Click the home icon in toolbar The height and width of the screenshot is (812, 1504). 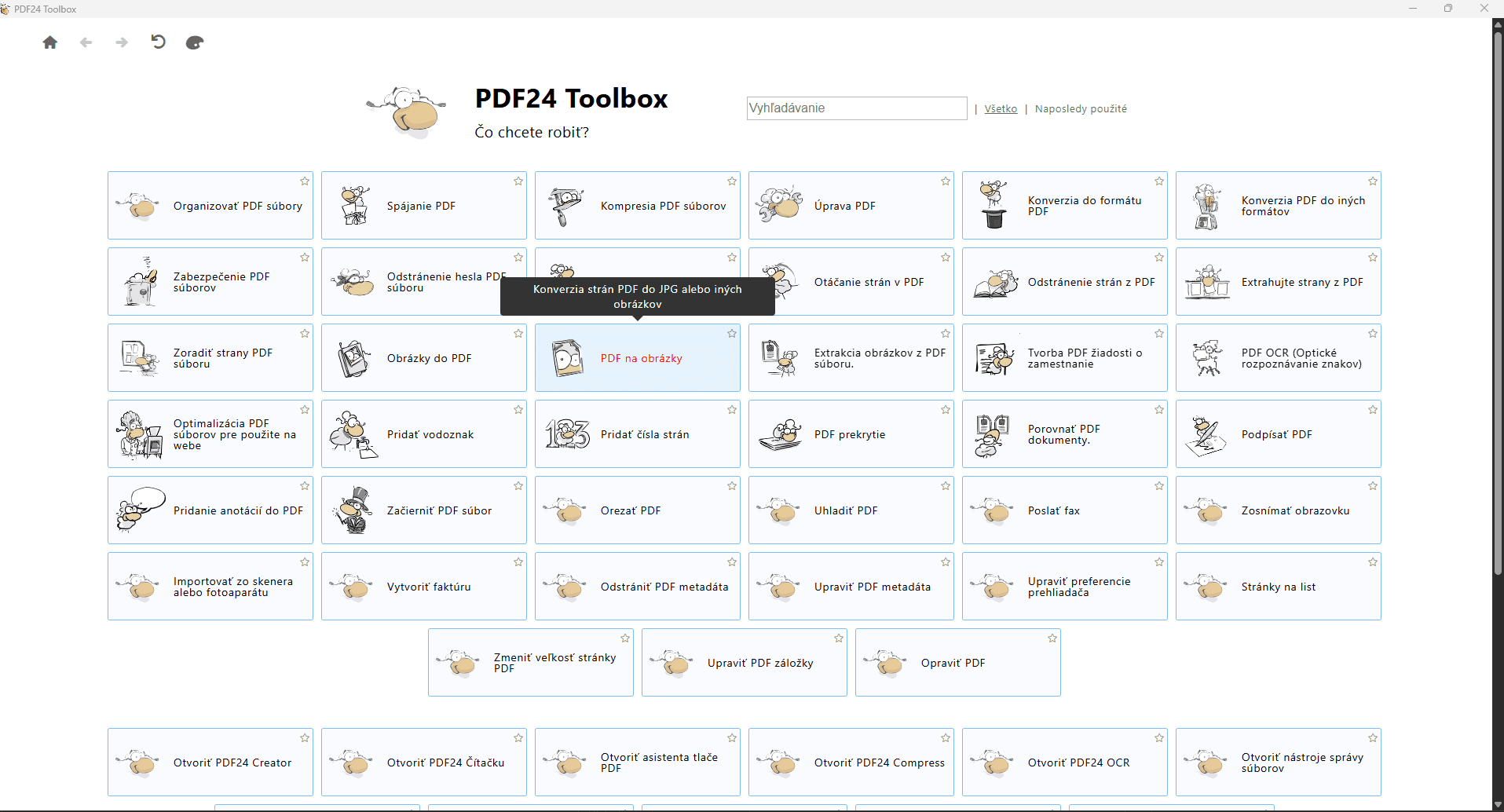(x=50, y=42)
